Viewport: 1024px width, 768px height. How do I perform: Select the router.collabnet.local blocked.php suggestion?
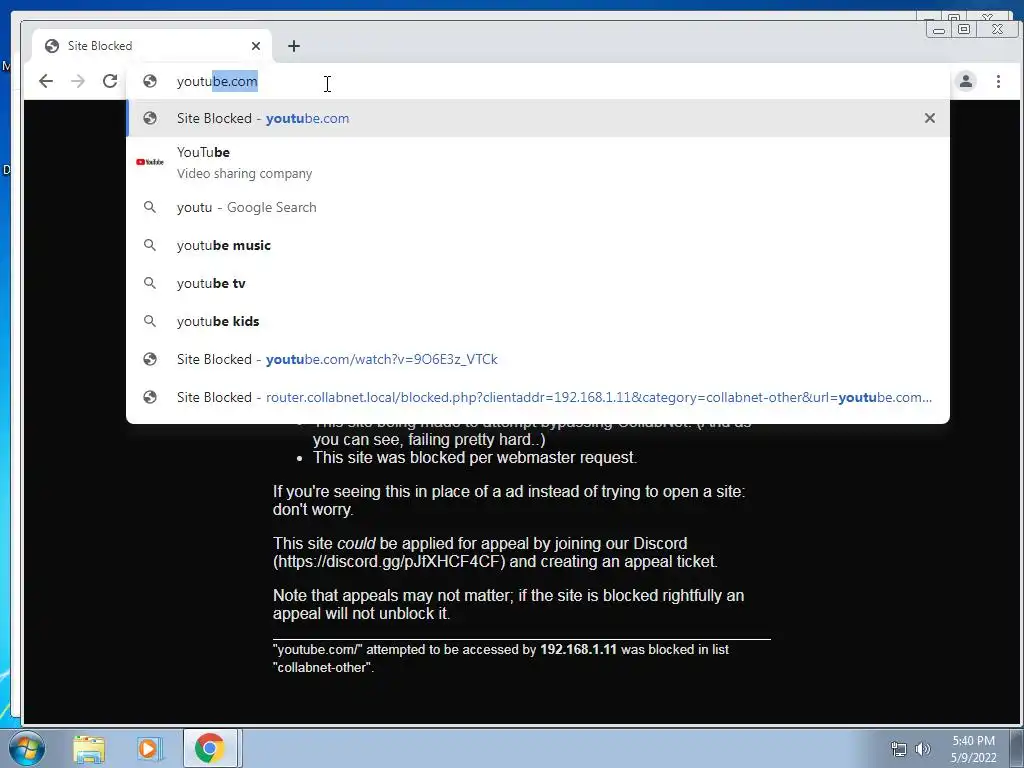538,397
